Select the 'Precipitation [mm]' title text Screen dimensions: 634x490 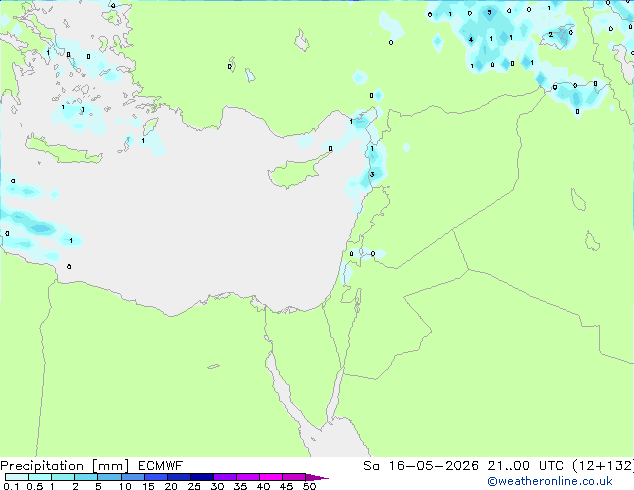pos(65,466)
